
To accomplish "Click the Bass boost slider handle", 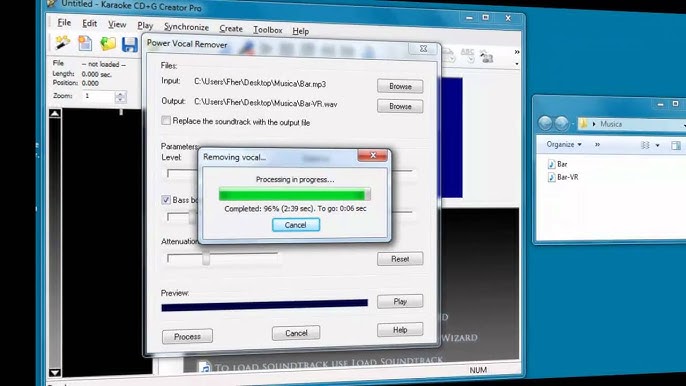I will pos(192,217).
